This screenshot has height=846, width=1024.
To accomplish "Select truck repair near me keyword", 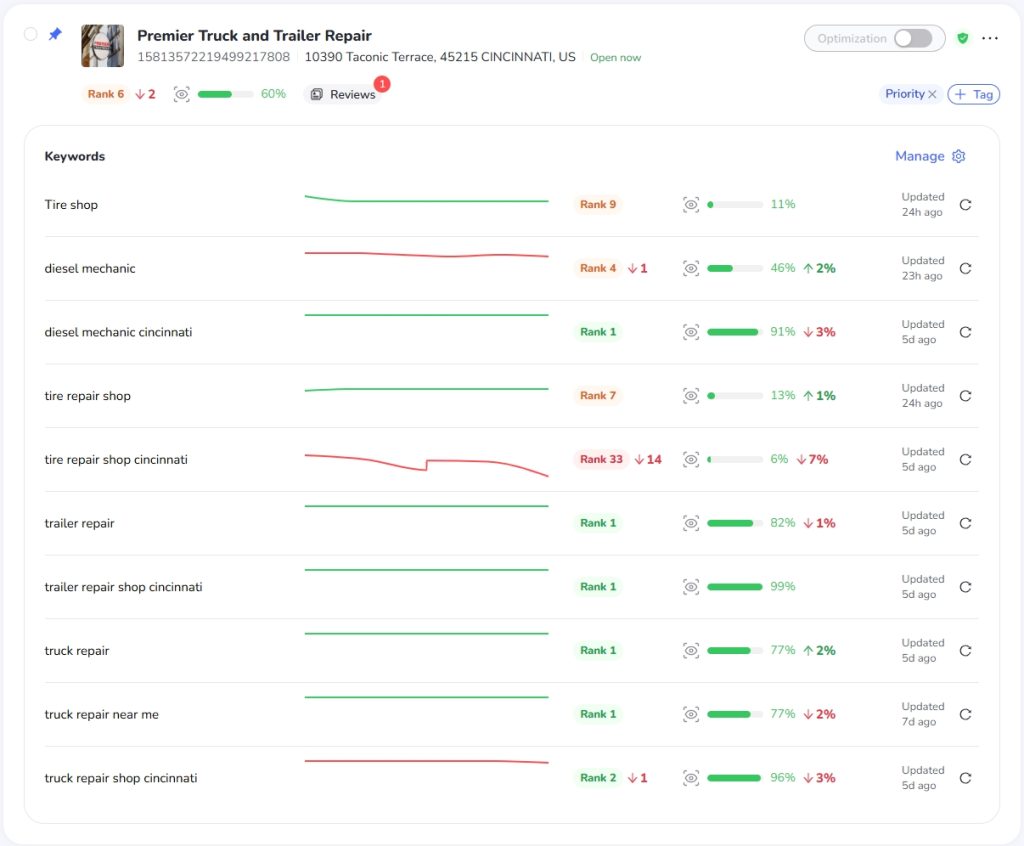I will (102, 714).
